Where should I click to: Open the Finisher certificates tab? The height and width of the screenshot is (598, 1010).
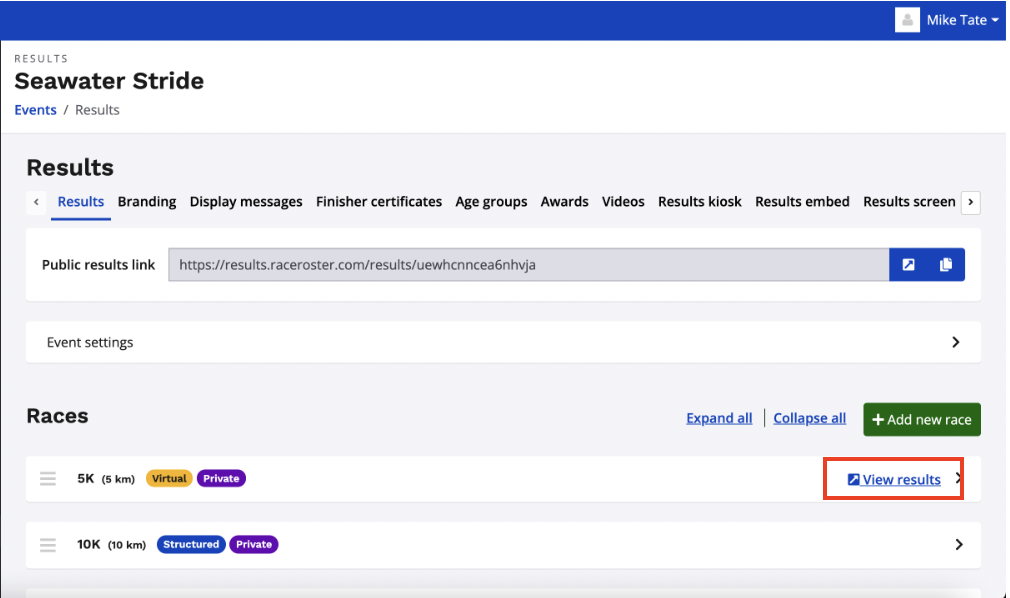(x=379, y=202)
